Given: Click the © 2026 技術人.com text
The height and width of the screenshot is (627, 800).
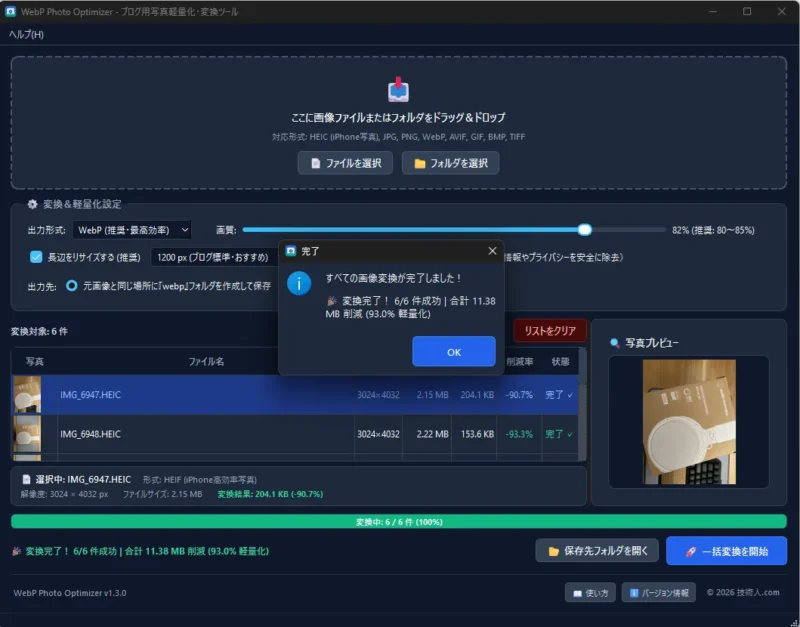Looking at the screenshot, I should point(743,592).
